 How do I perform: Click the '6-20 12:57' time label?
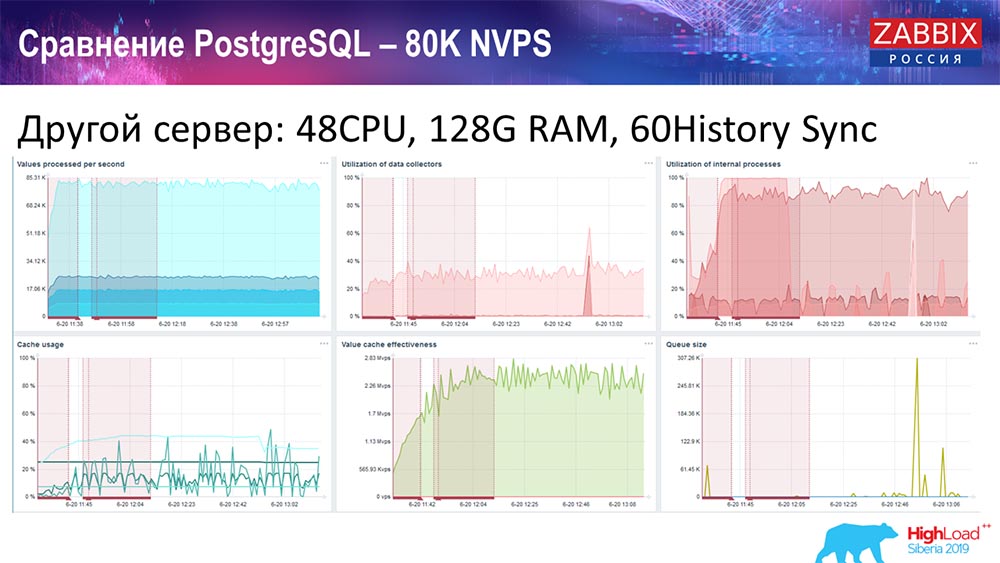click(275, 324)
